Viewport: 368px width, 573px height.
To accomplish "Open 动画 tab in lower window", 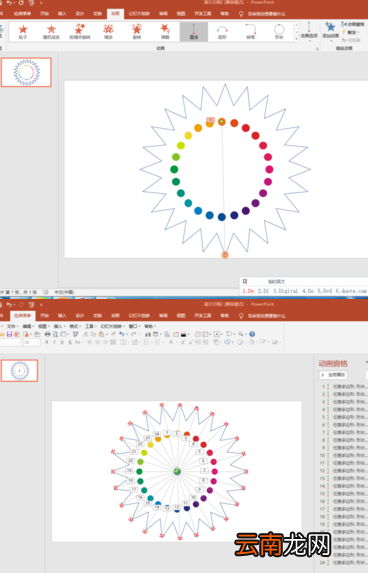I will pos(115,315).
